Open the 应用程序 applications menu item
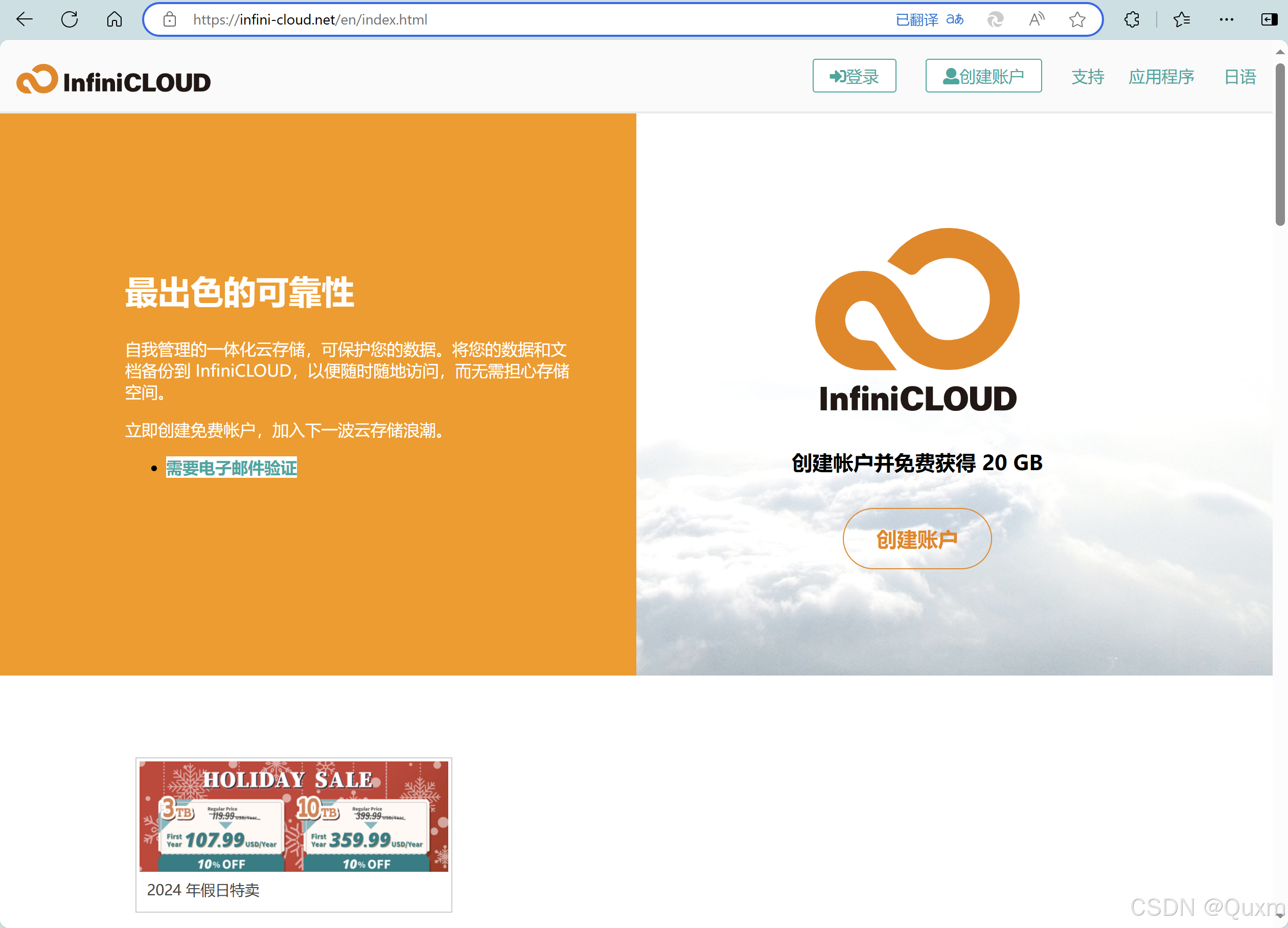The image size is (1288, 928). pyautogui.click(x=1161, y=77)
